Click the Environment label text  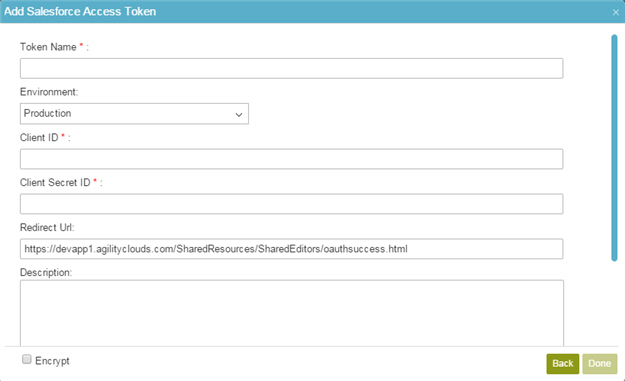click(49, 92)
